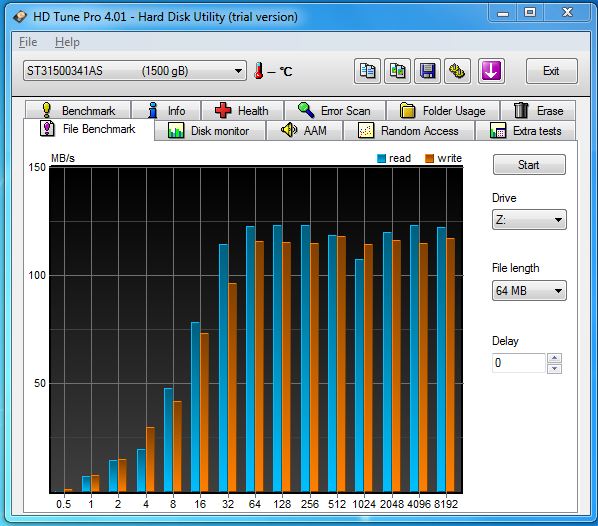
Task: Switch to the Error Scan tab
Action: (335, 111)
